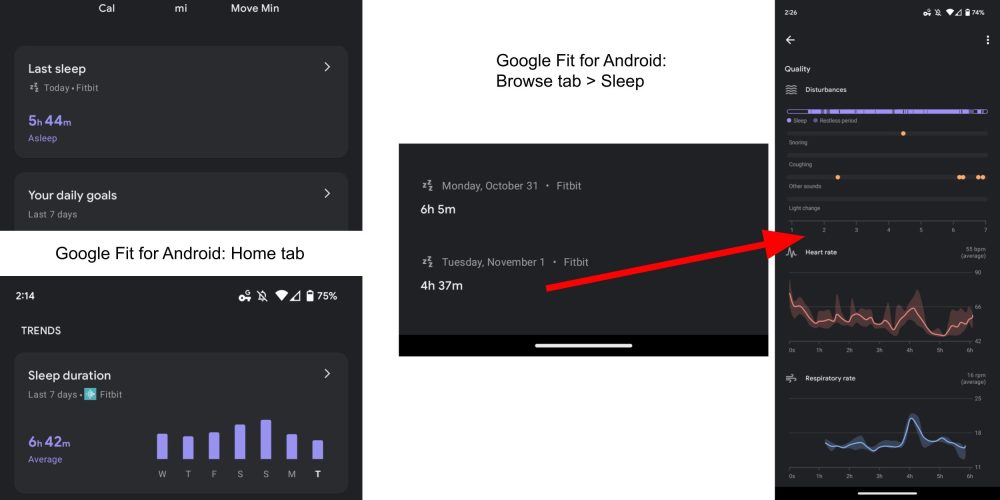Click sleep icon beside Monday, October 31
Viewport: 1000px width, 500px height.
tap(427, 186)
